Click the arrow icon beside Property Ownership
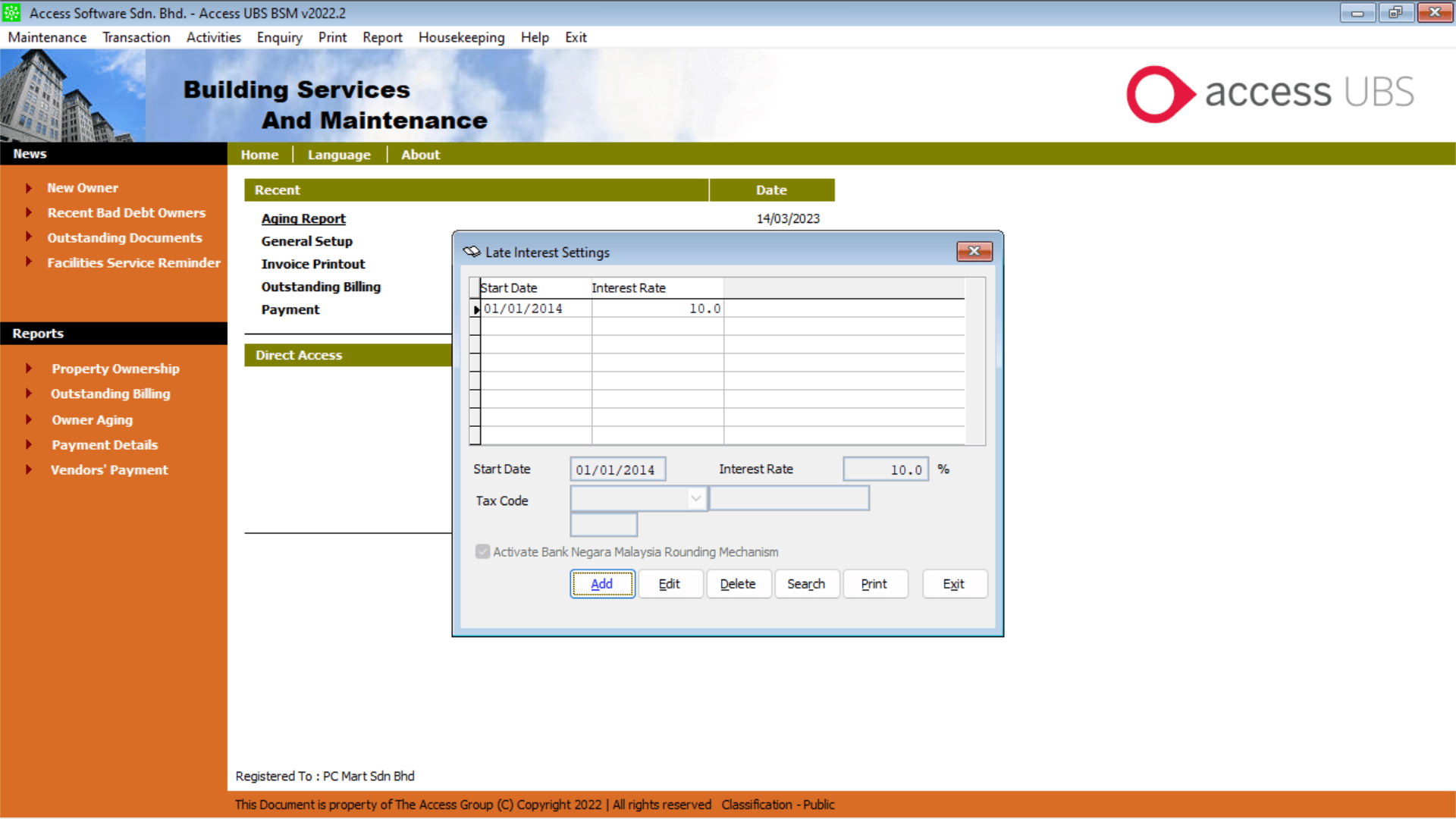The height and width of the screenshot is (819, 1456). 29,369
